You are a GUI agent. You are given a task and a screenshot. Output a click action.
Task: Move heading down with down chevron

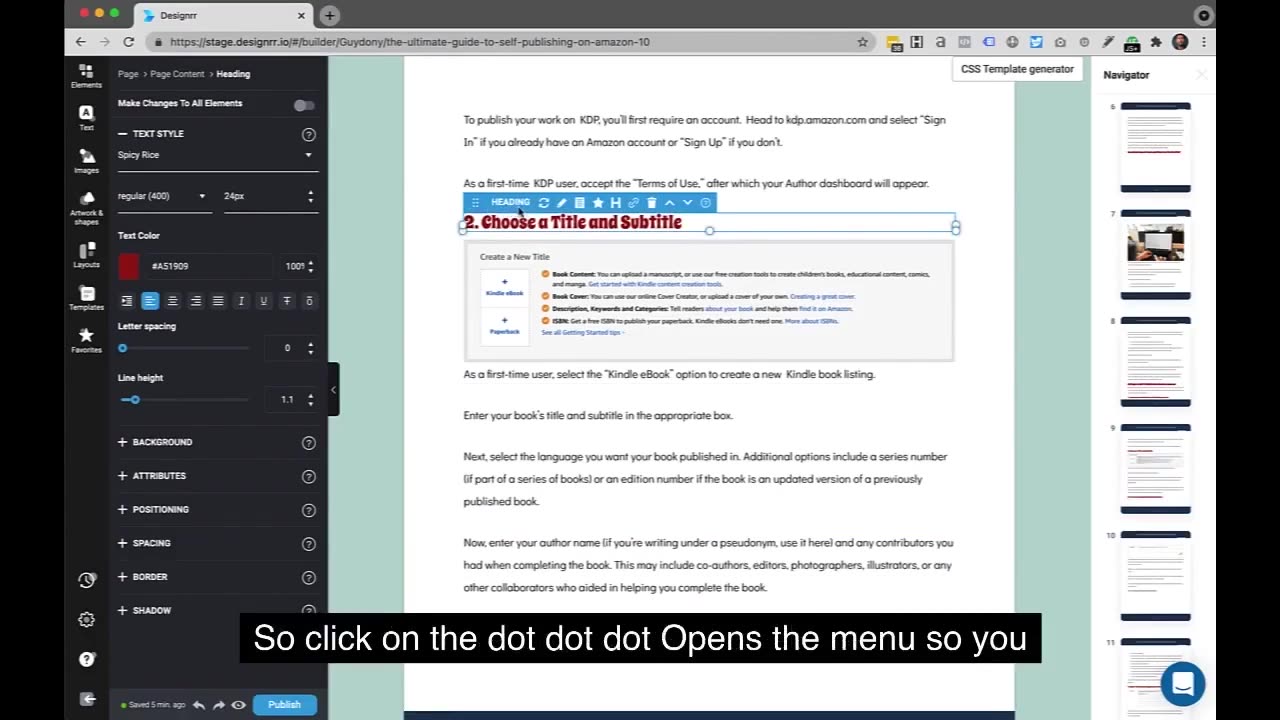pos(687,203)
